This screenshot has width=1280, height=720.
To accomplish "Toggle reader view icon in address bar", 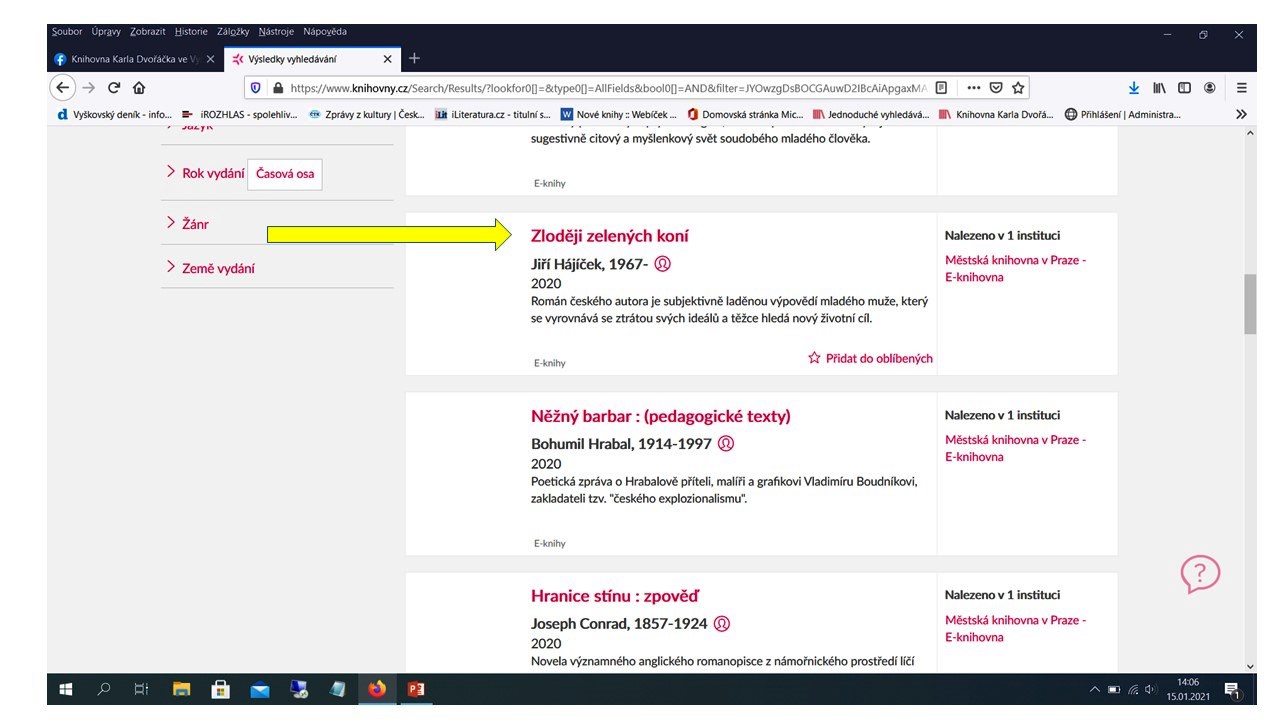I will coord(941,87).
